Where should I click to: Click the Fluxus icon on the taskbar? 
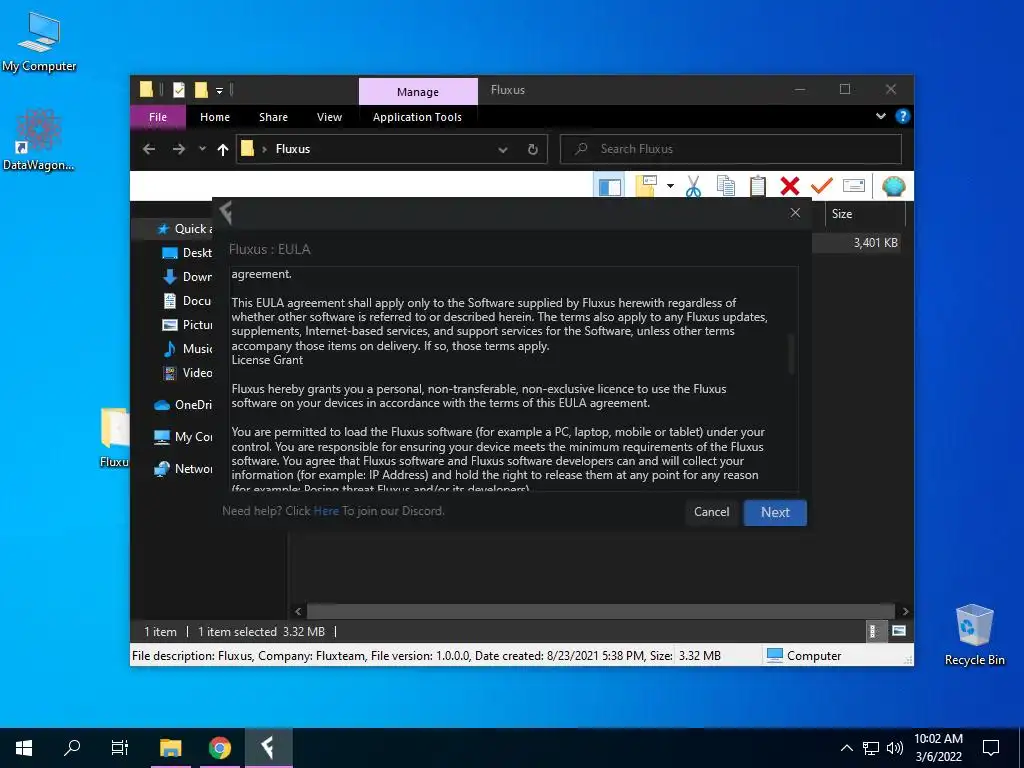point(268,748)
